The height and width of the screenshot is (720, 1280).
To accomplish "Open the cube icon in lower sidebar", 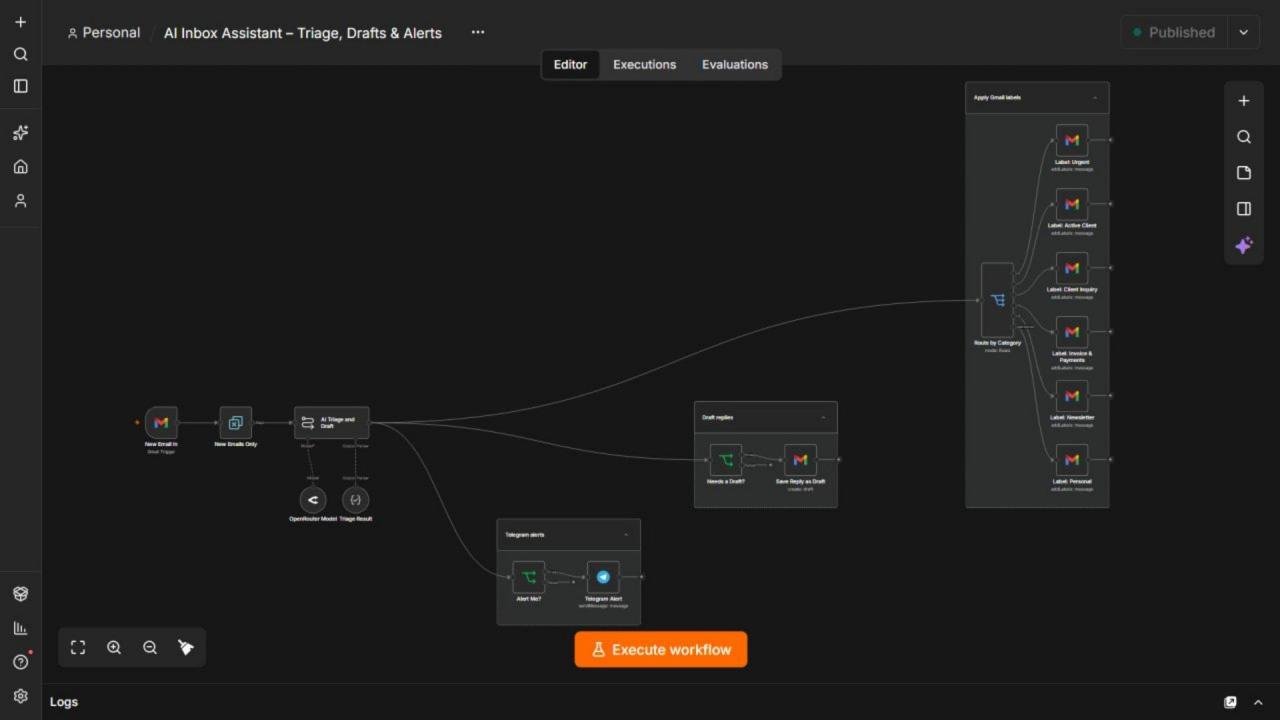I will point(20,594).
